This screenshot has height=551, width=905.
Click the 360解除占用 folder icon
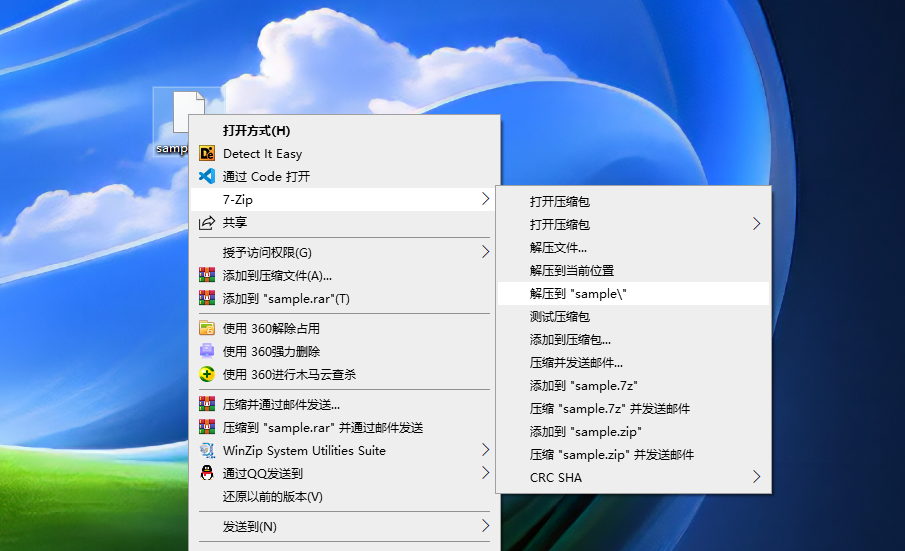pyautogui.click(x=207, y=328)
